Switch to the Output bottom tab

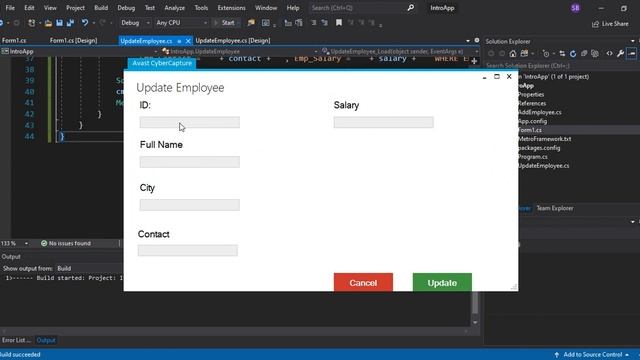[46, 340]
